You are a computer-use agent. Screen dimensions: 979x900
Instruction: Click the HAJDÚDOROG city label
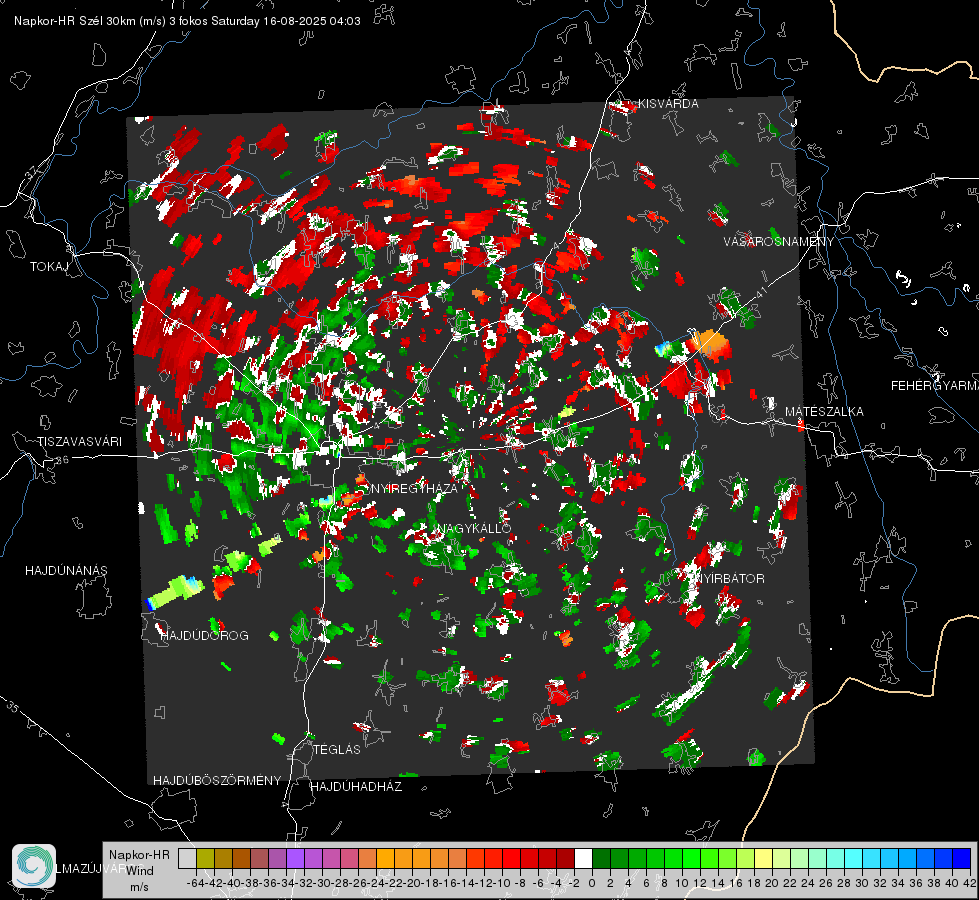click(x=205, y=636)
